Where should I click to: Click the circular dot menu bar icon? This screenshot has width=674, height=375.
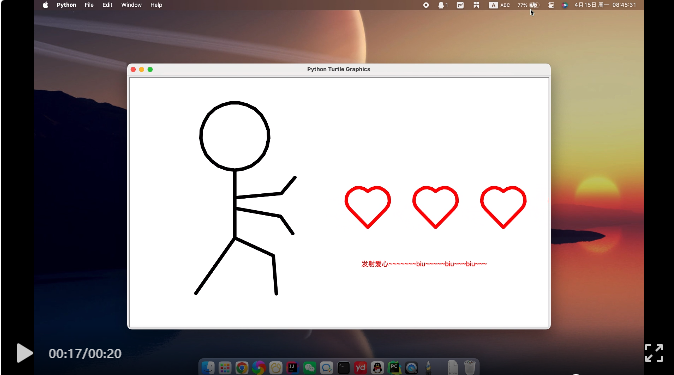pyautogui.click(x=426, y=5)
